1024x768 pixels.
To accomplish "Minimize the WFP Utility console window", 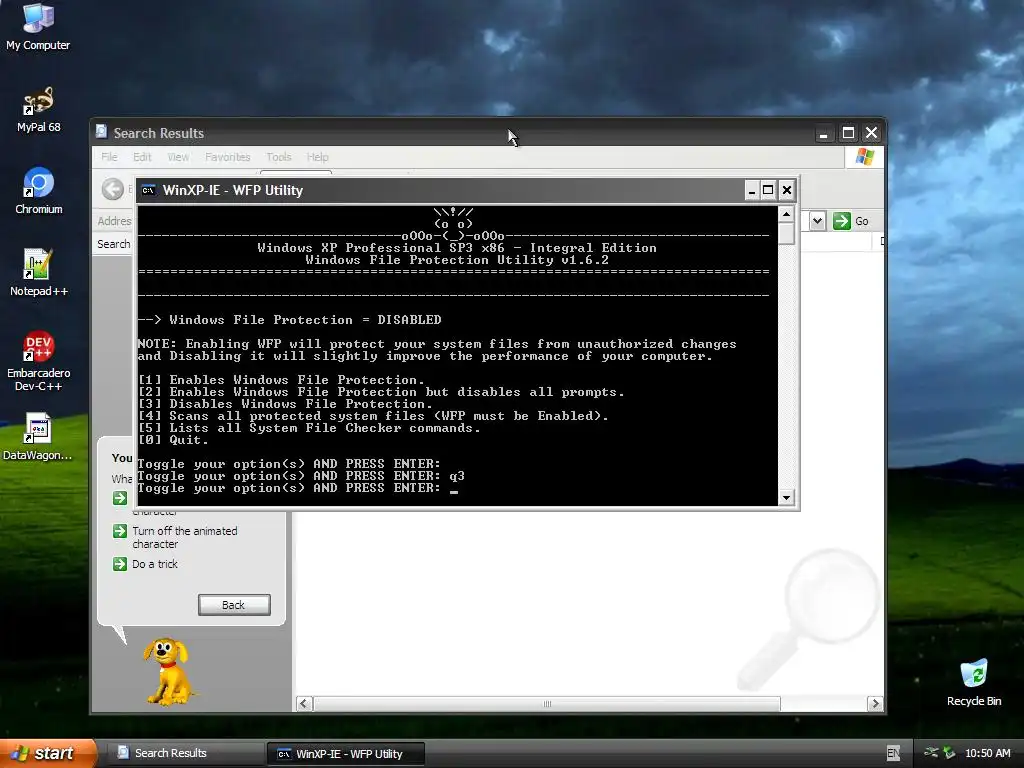I will click(x=752, y=190).
